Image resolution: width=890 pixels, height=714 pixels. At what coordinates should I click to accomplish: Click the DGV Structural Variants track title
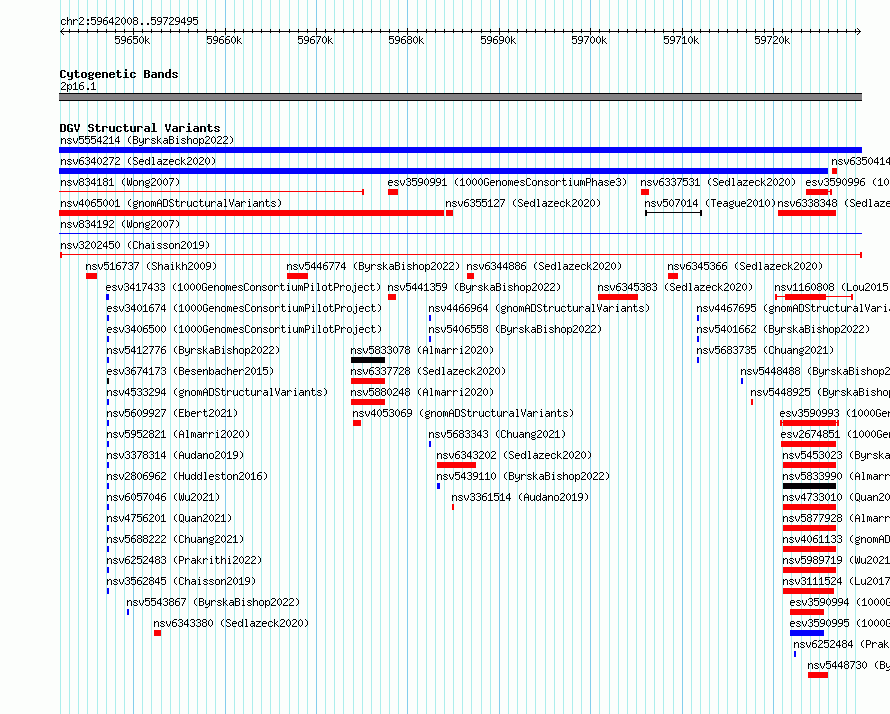(140, 128)
